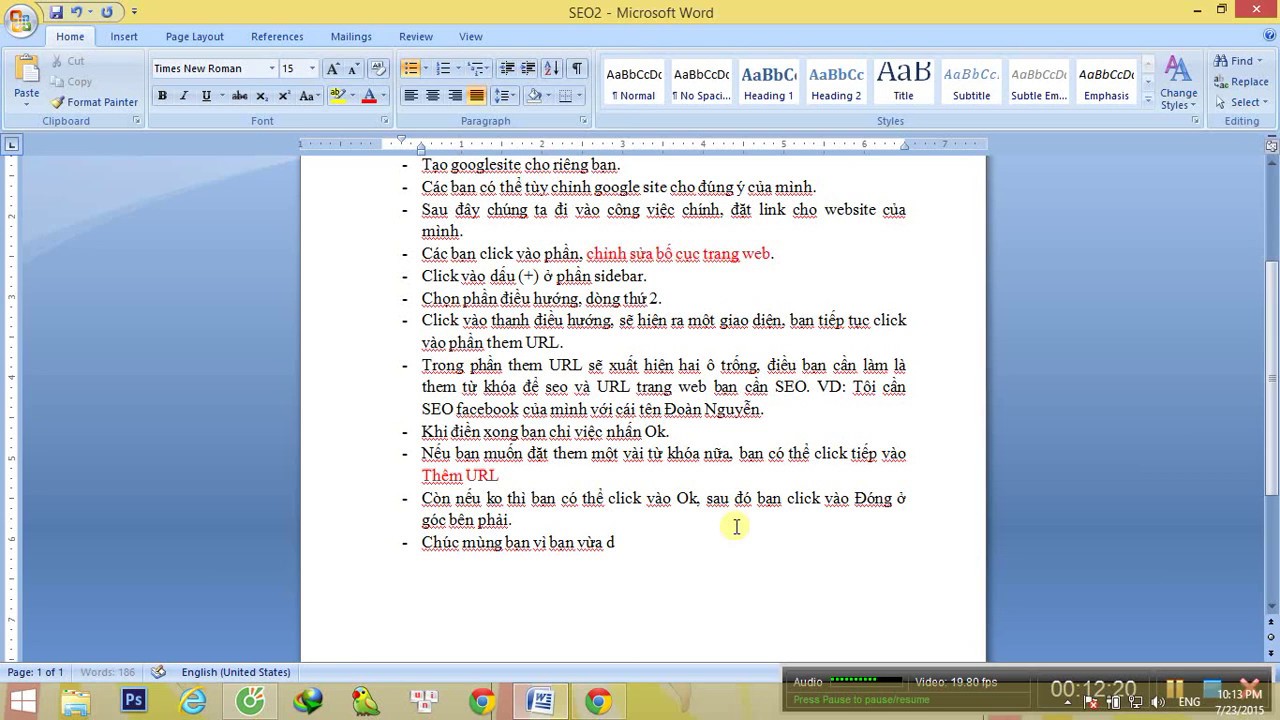Open Line Spacing options
This screenshot has height=720, width=1280.
click(503, 96)
